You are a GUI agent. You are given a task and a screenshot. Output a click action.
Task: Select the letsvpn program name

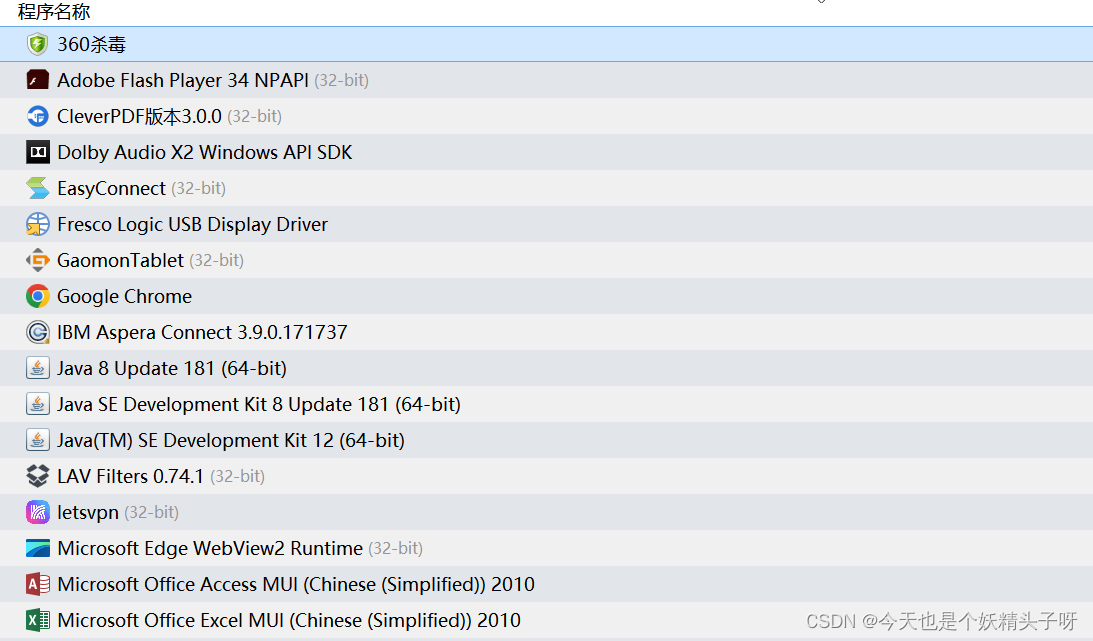[88, 513]
